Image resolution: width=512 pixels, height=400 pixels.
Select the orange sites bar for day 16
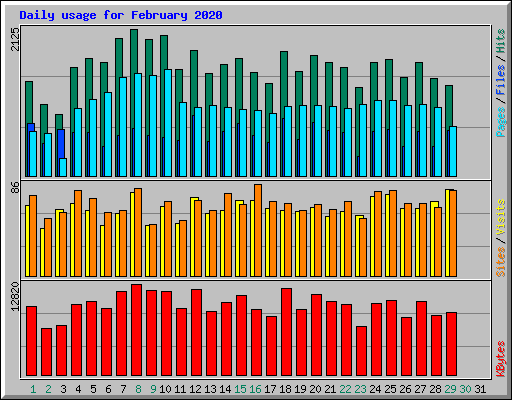point(258,230)
